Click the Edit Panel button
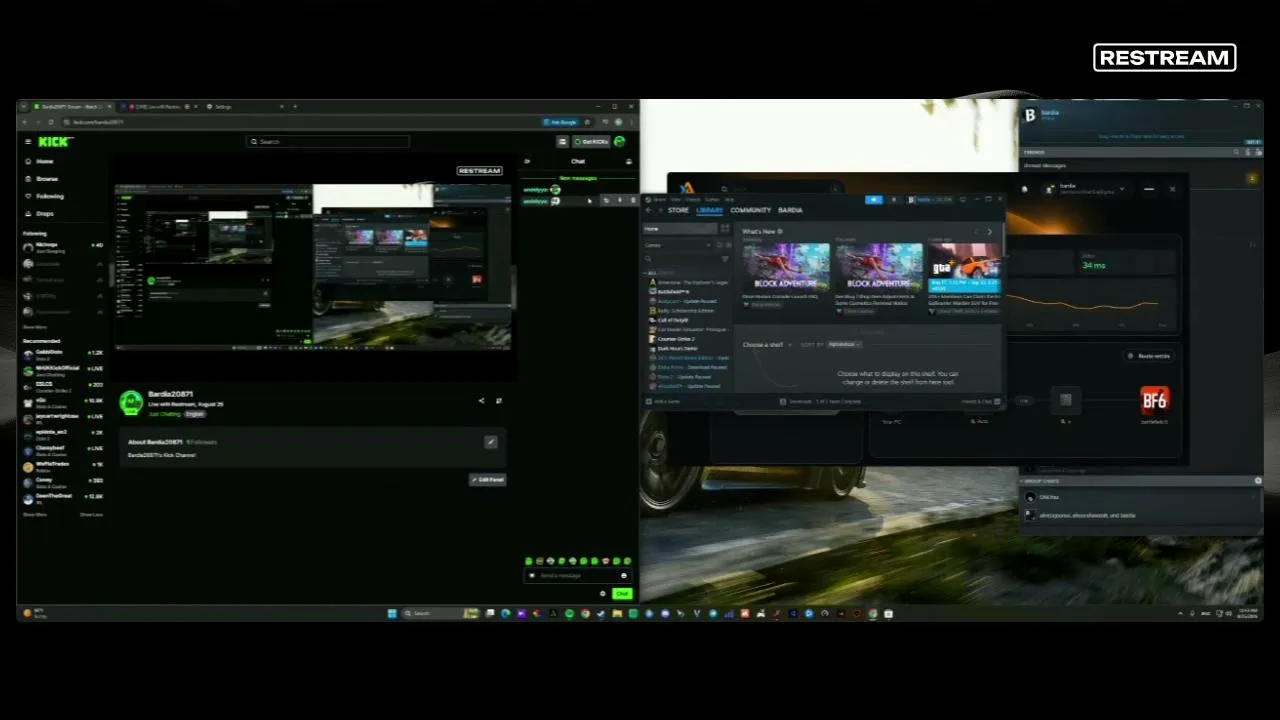 488,480
